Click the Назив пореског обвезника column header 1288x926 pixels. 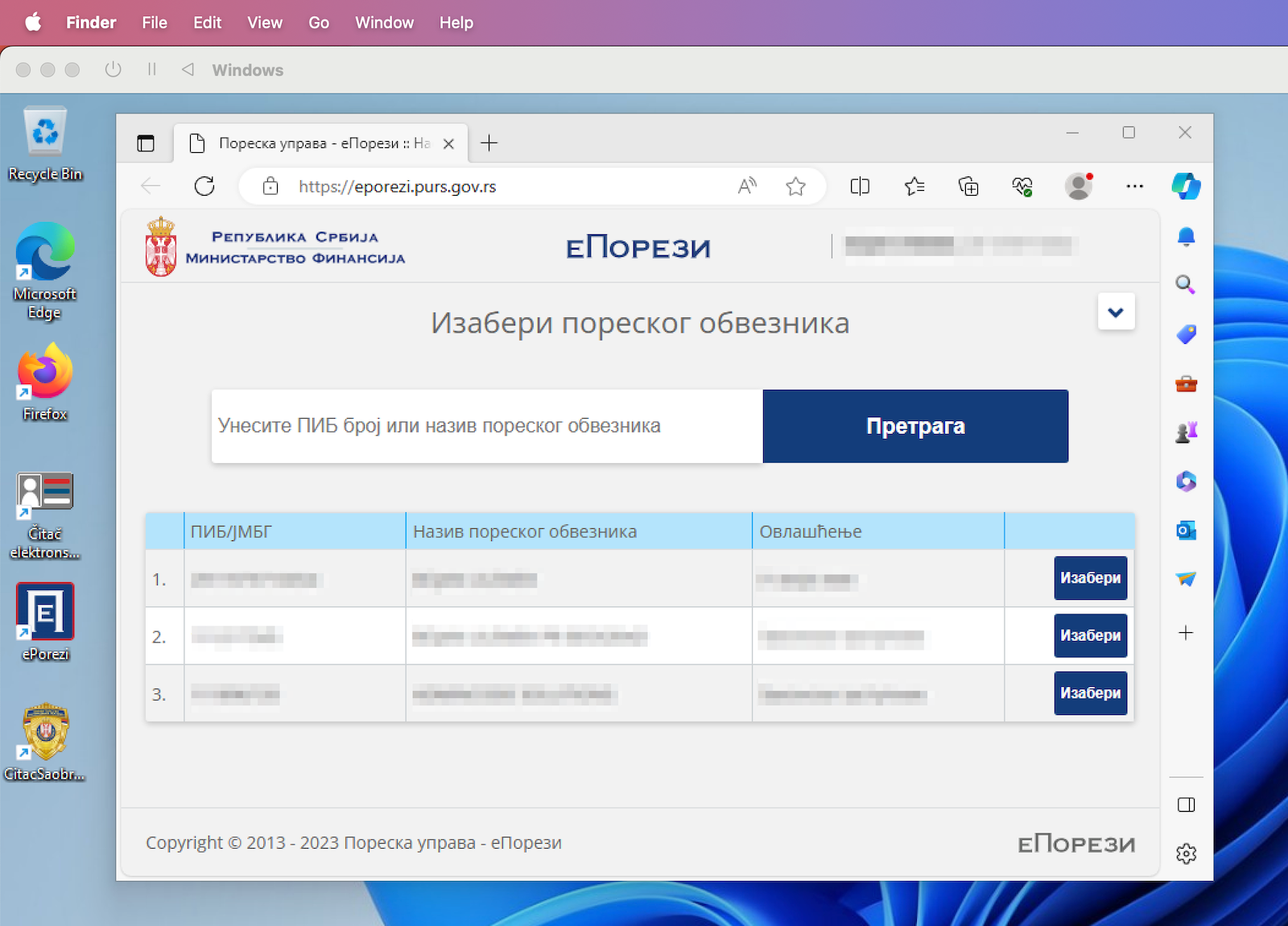[x=579, y=531]
